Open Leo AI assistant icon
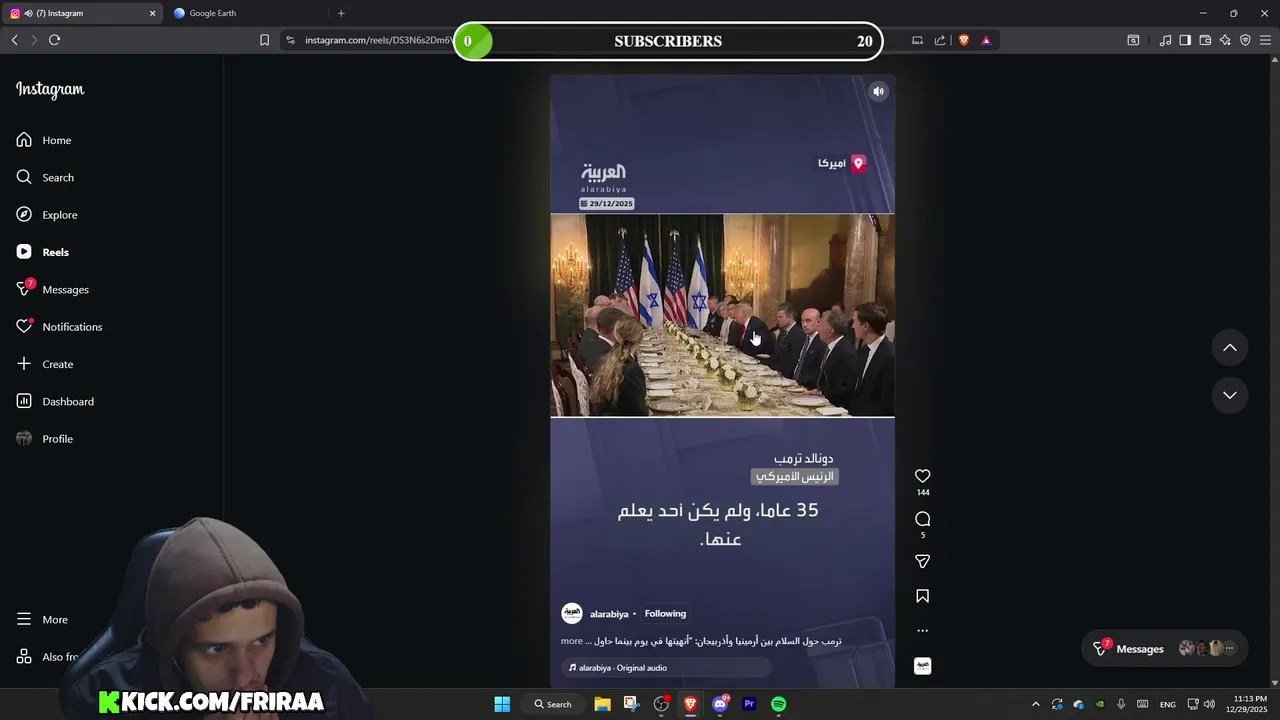 1225,40
